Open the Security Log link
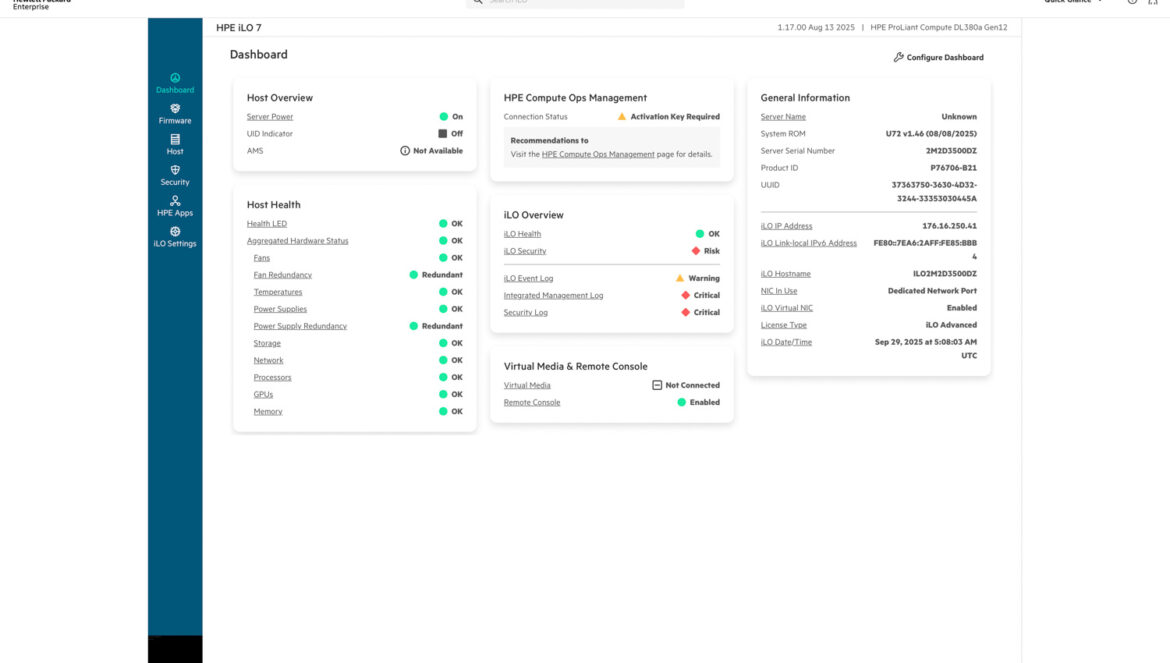The width and height of the screenshot is (1170, 663). coord(525,313)
